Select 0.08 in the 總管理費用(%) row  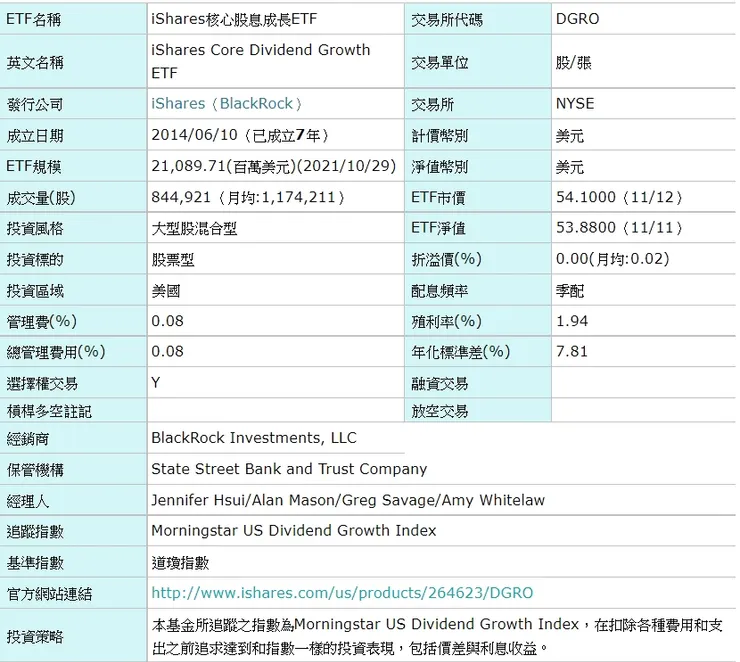167,351
